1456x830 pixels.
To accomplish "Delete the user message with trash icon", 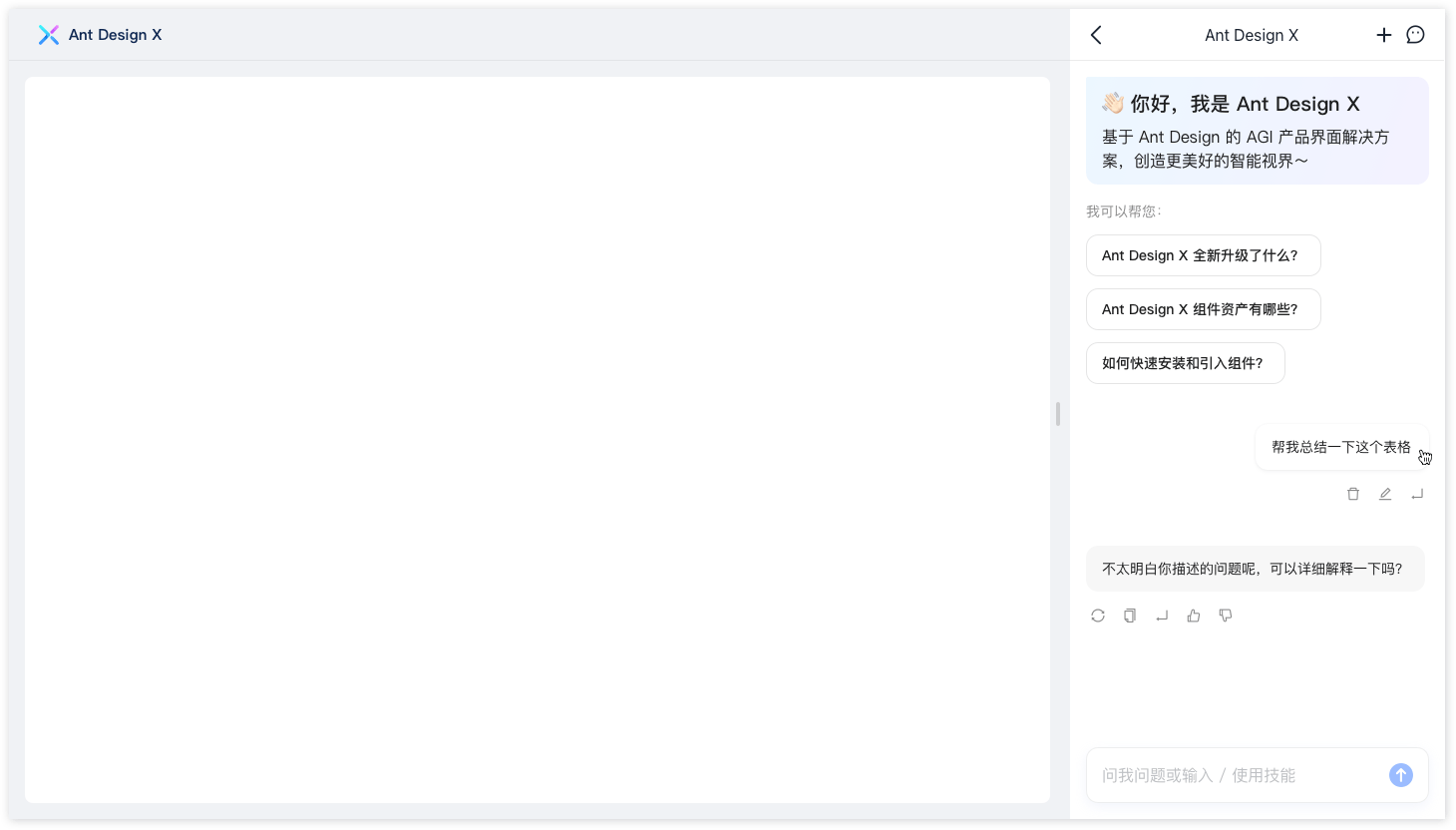I will 1353,494.
